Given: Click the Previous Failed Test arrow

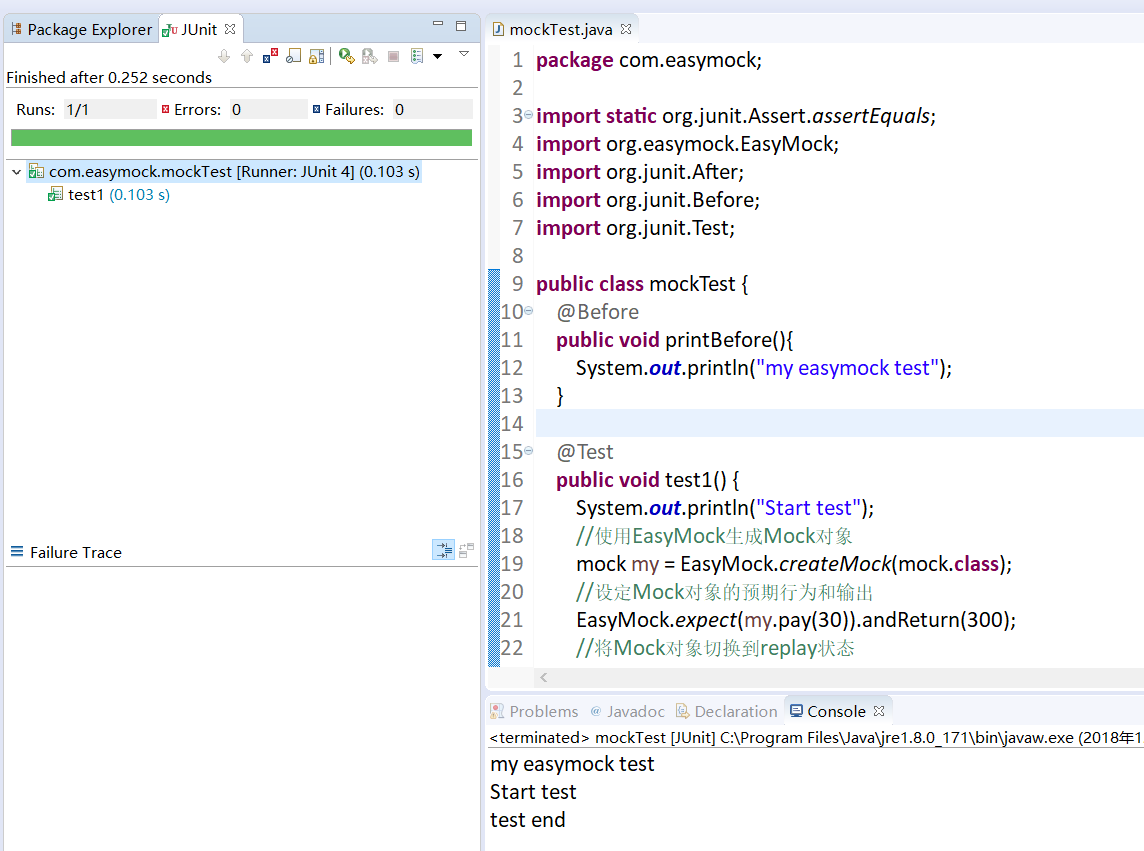Looking at the screenshot, I should click(247, 56).
